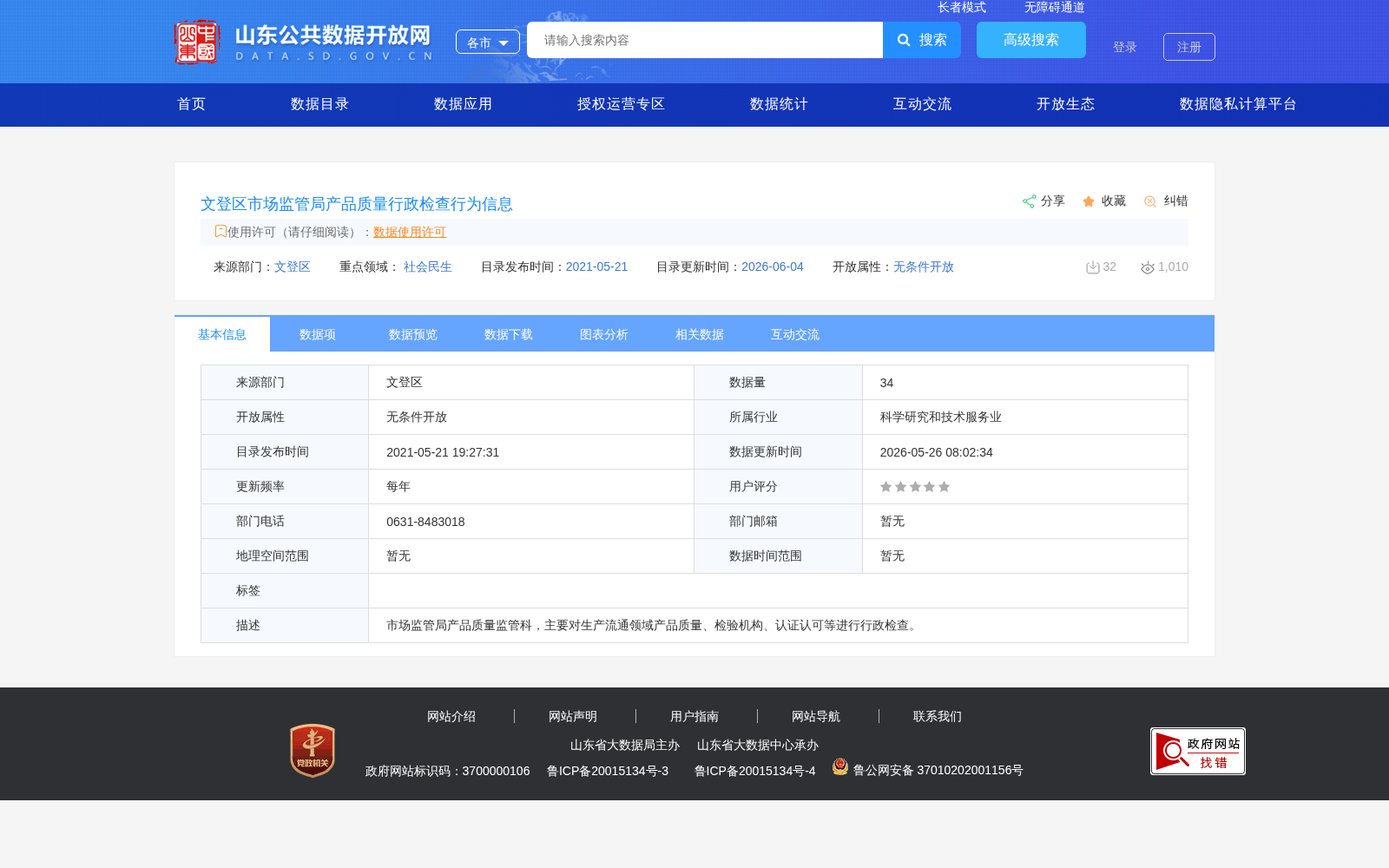Click the share icon

tap(1029, 201)
